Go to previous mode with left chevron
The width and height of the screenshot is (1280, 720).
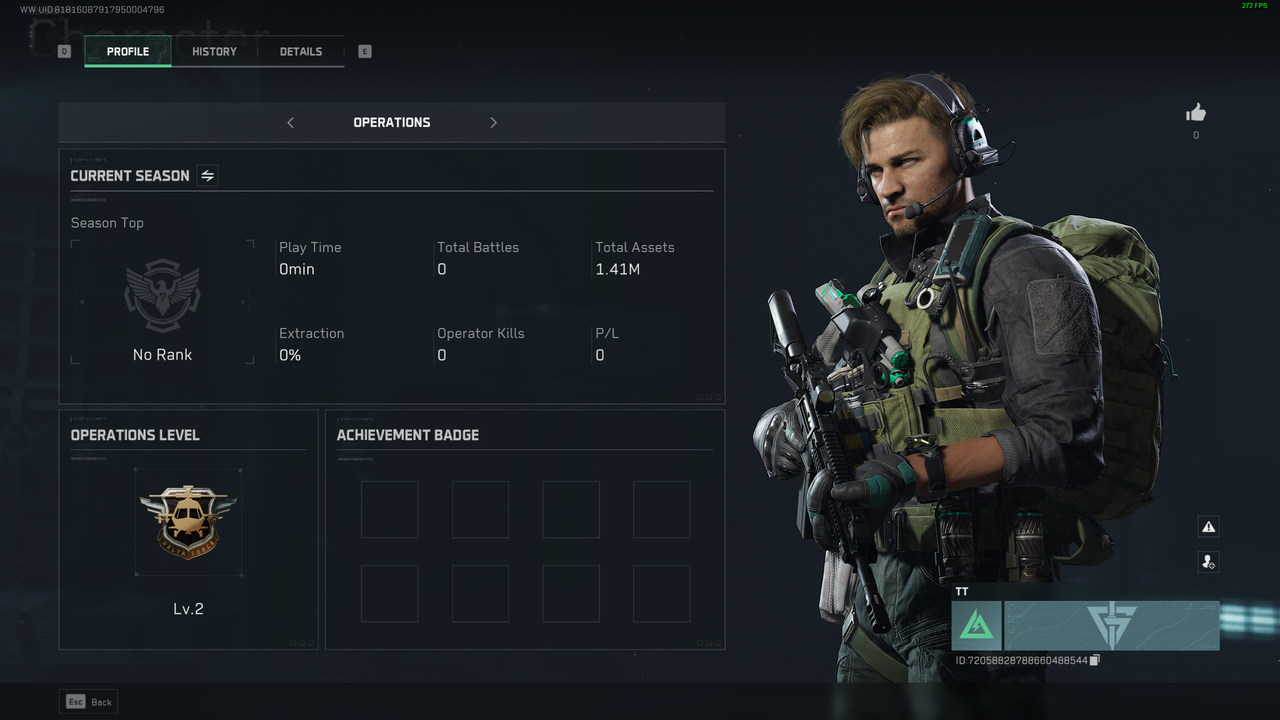pos(291,122)
